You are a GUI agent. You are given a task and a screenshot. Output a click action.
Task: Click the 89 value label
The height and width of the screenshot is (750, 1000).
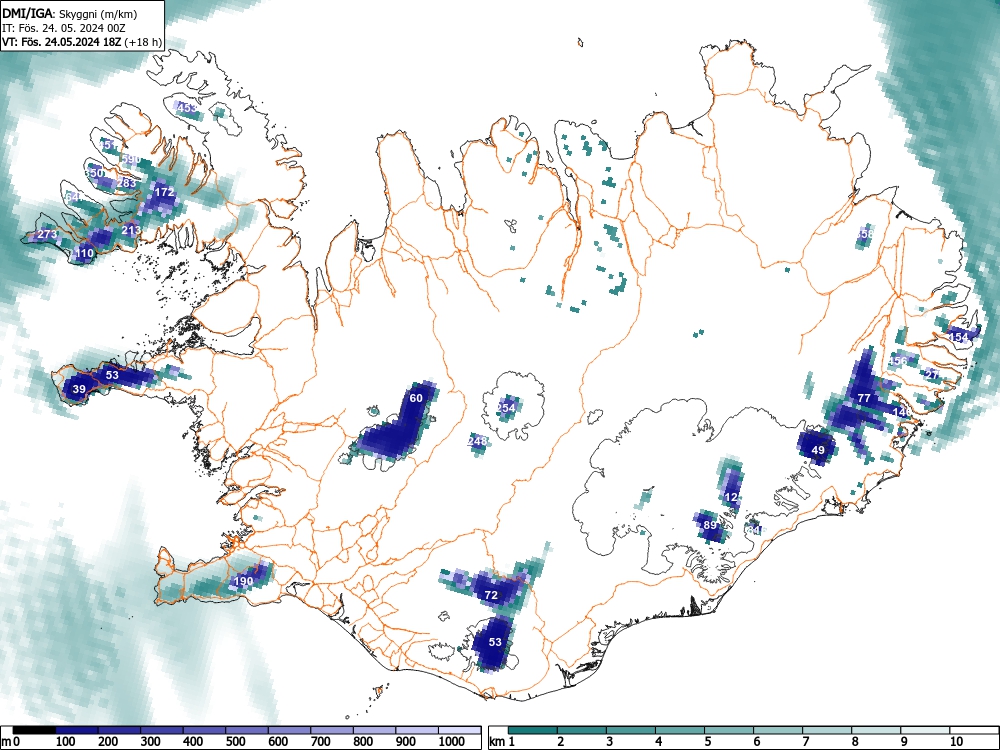710,525
